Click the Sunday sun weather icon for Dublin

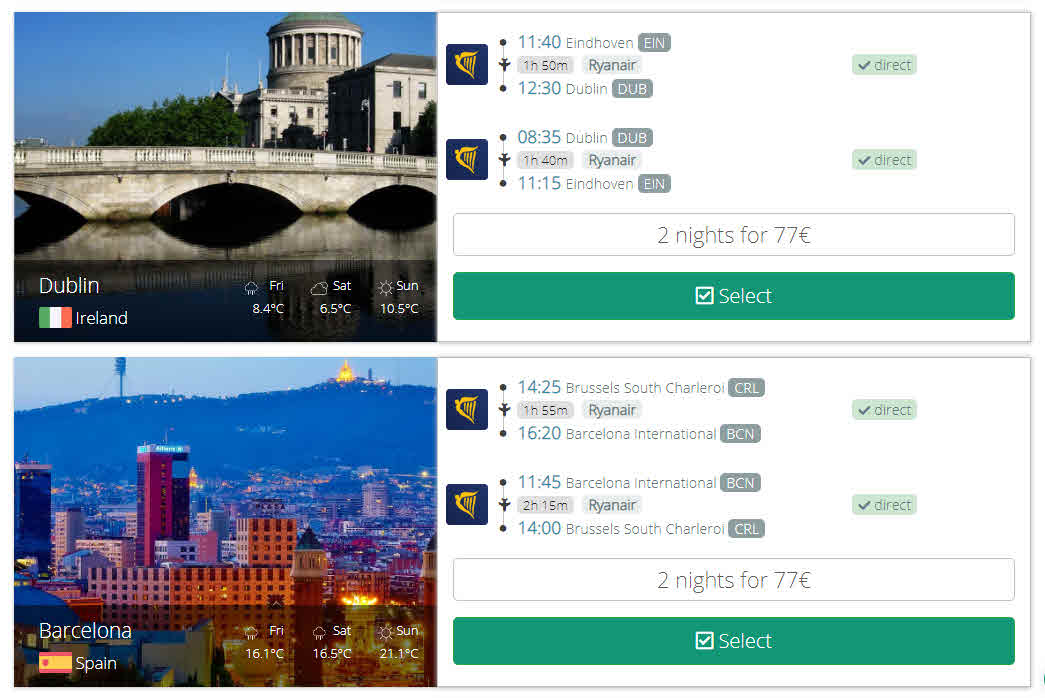tap(385, 287)
